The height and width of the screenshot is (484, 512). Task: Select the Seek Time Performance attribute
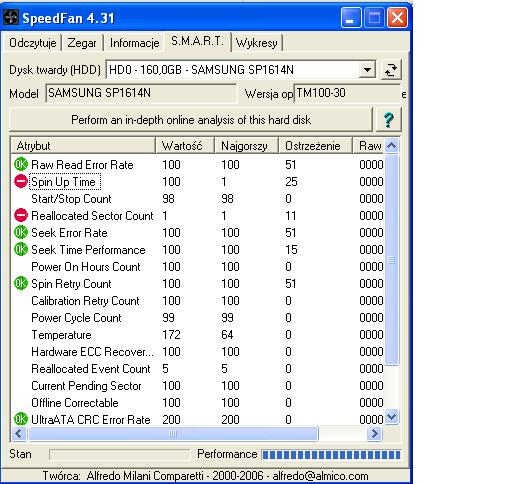point(88,250)
